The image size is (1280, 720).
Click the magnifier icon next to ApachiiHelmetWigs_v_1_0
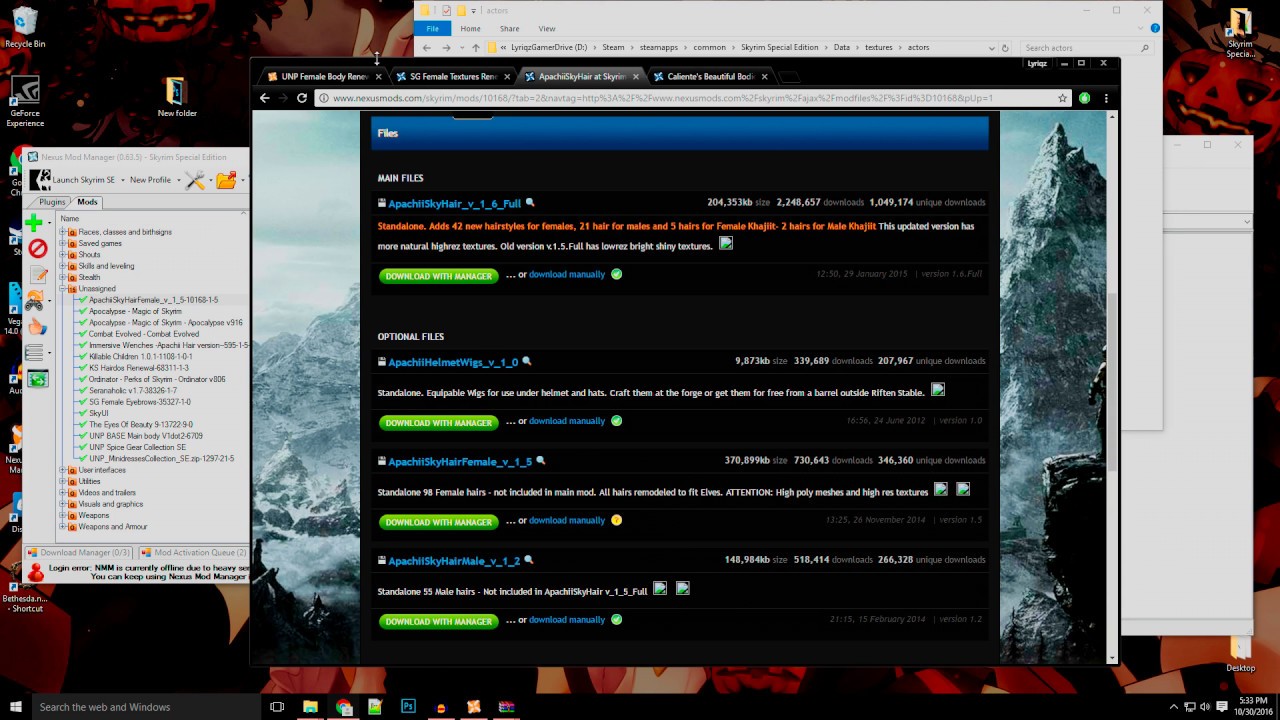tap(527, 362)
